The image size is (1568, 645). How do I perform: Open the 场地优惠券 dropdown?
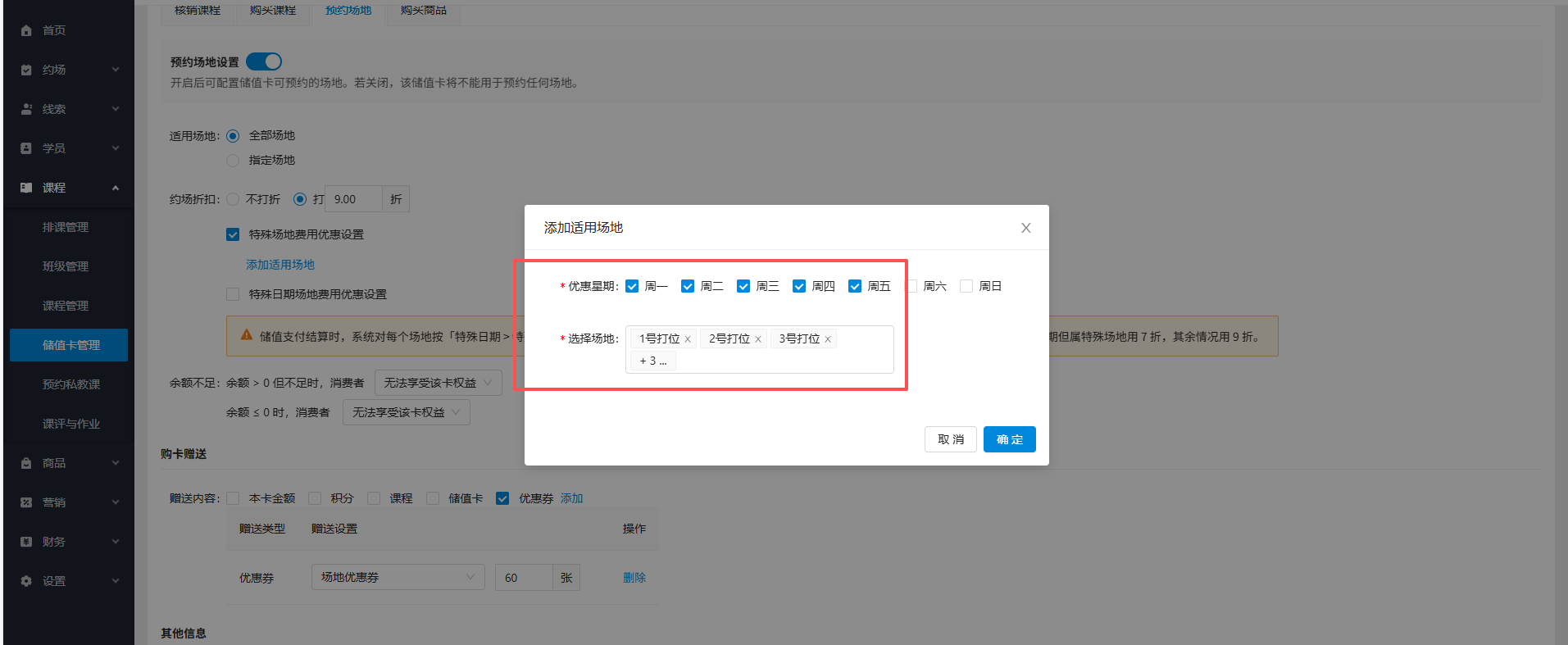pyautogui.click(x=398, y=577)
